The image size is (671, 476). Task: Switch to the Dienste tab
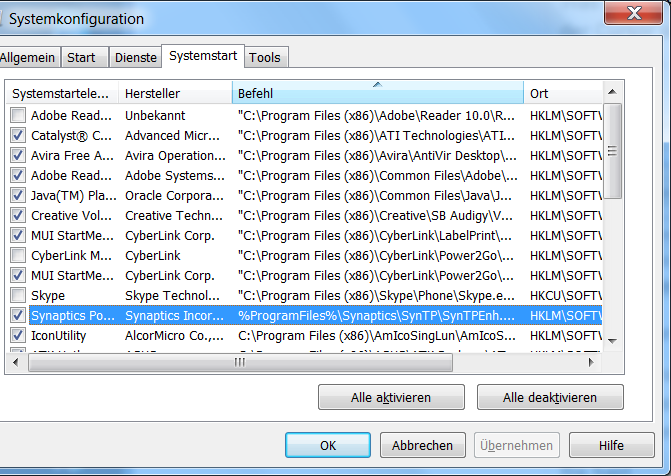point(136,58)
